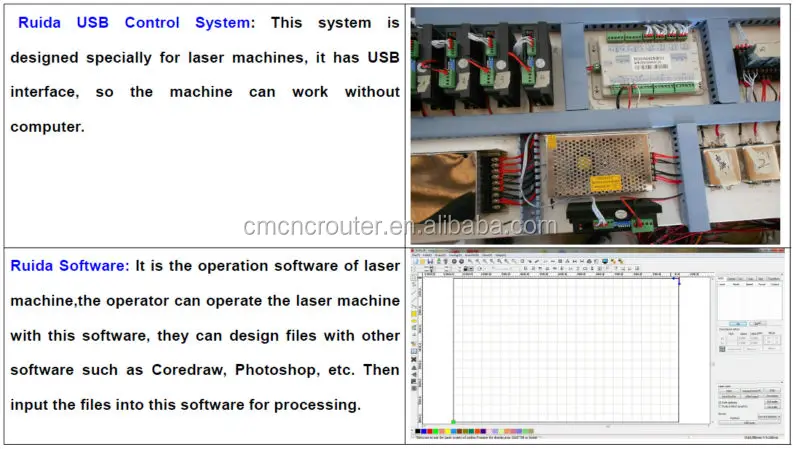Screen dimensions: 800x449
Task: Open the Config menu in laser software
Action: click(455, 255)
